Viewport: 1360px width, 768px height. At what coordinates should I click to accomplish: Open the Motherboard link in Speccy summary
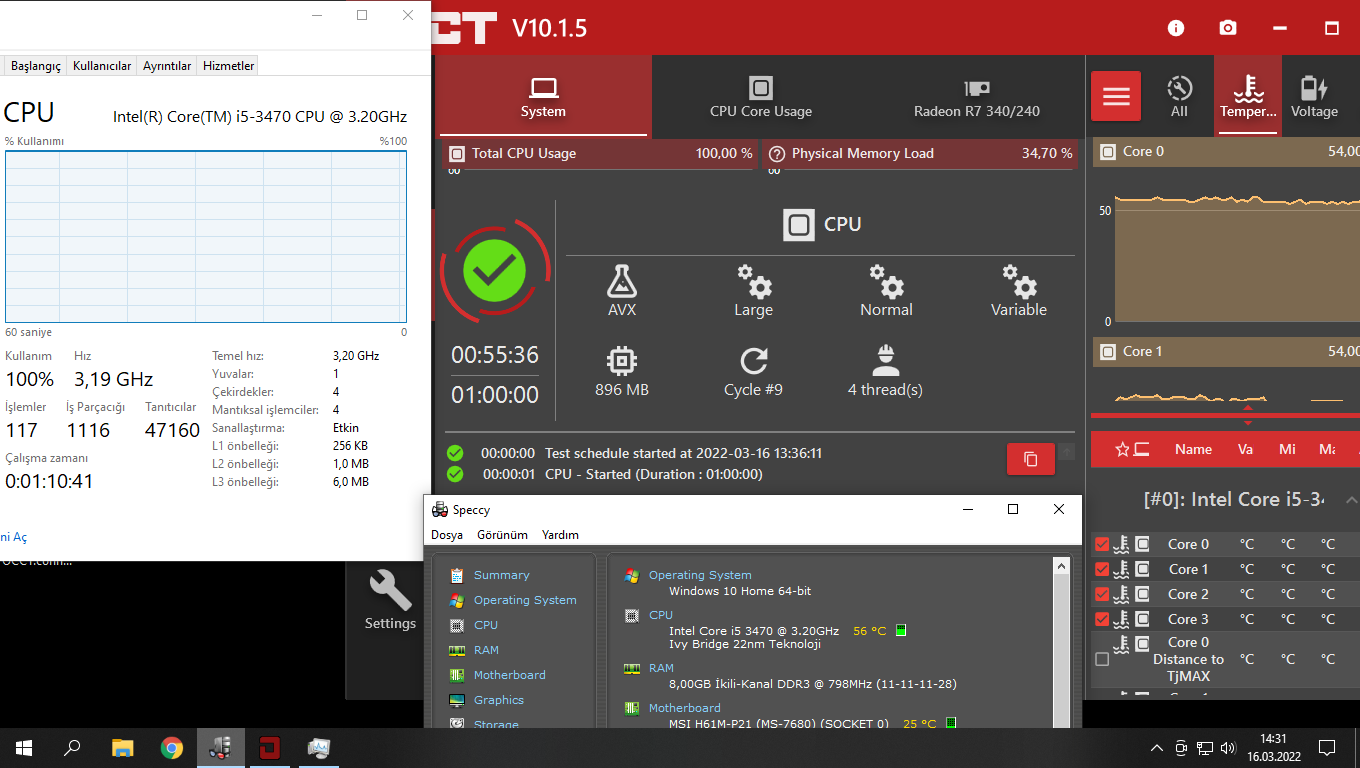pos(685,708)
